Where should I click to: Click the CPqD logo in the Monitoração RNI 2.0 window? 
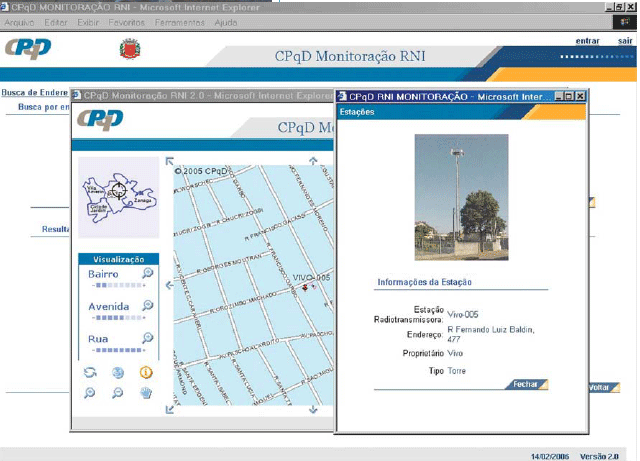pyautogui.click(x=100, y=120)
